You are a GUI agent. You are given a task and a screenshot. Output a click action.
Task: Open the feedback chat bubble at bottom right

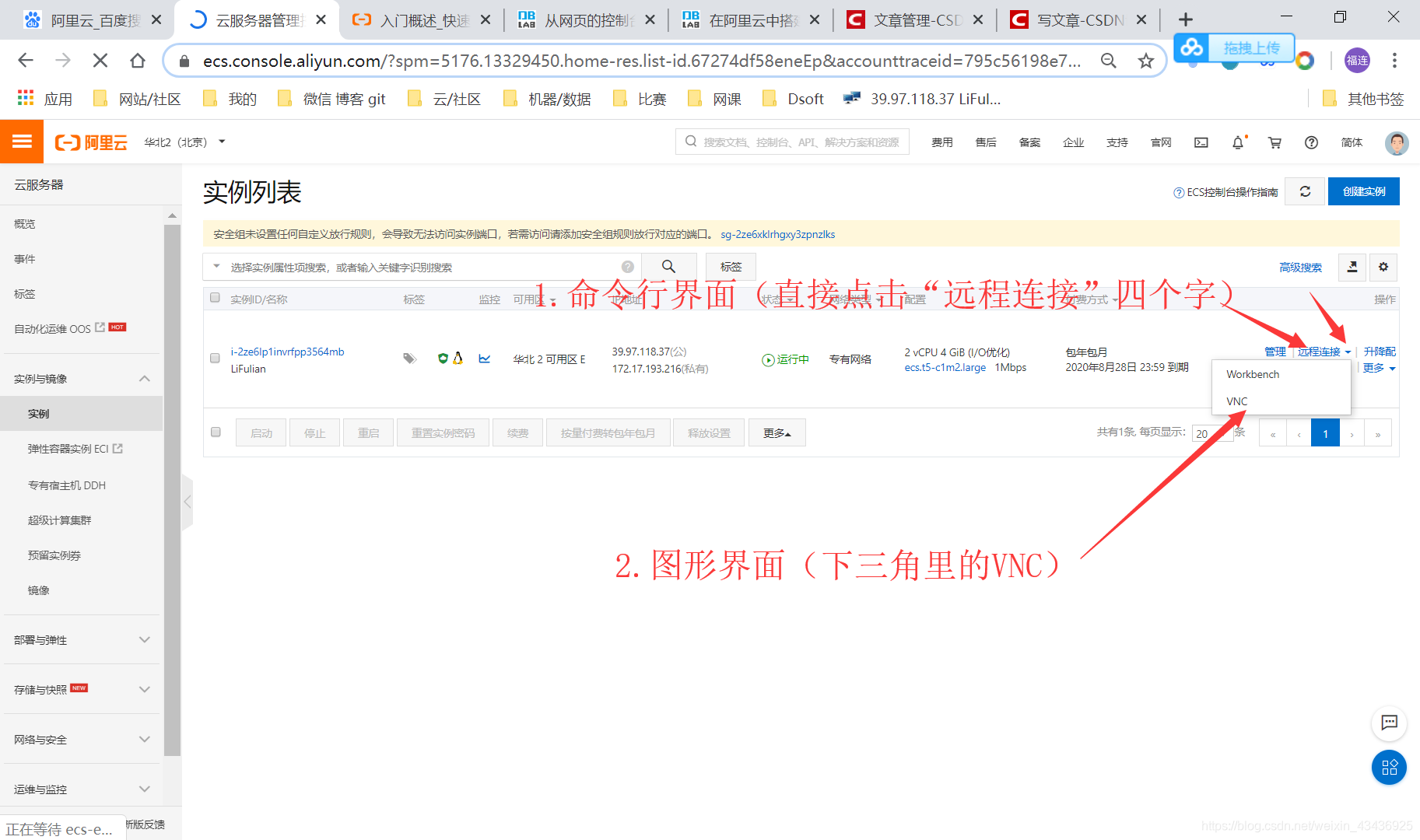tap(1389, 723)
